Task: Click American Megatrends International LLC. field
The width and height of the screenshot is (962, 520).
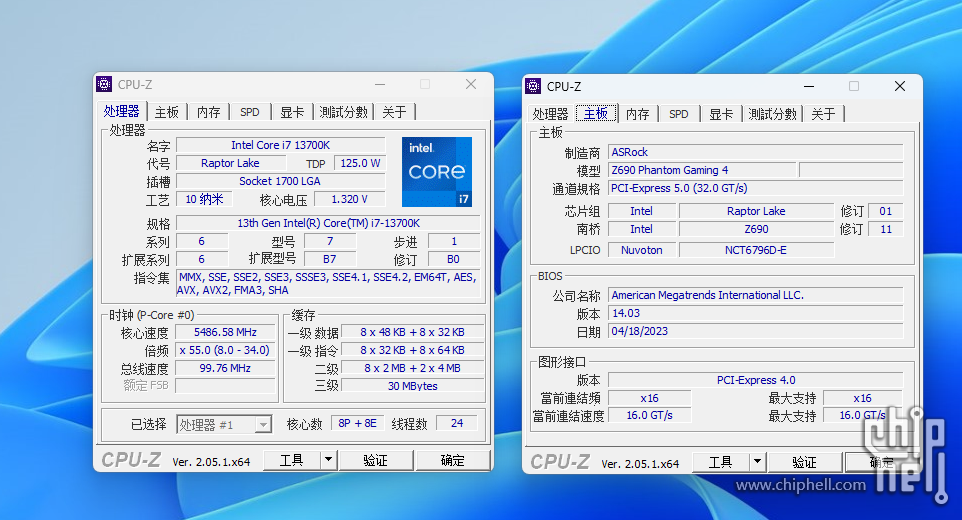Action: (756, 295)
